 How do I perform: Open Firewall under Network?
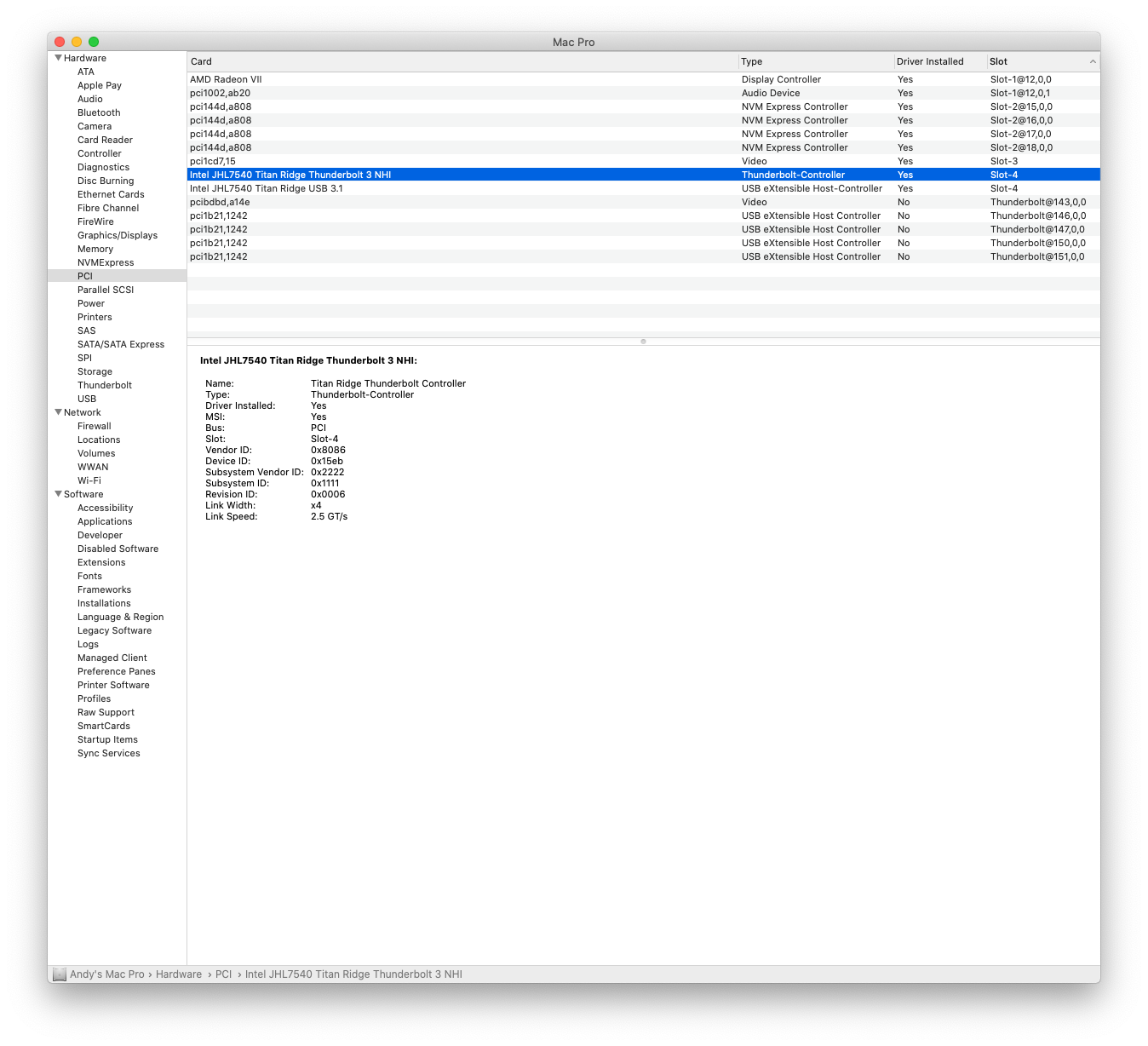[95, 426]
